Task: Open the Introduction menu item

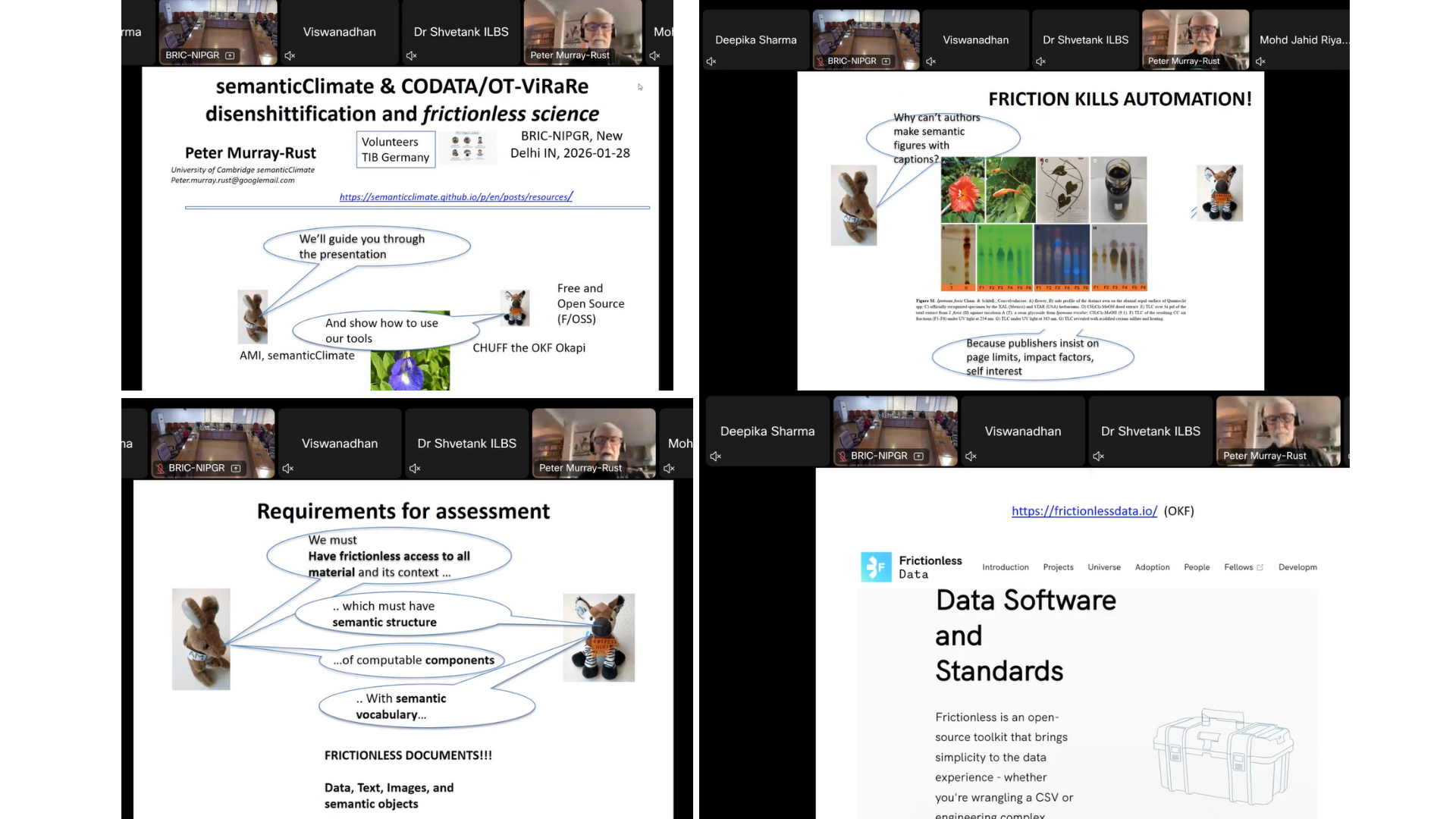Action: 1006,567
